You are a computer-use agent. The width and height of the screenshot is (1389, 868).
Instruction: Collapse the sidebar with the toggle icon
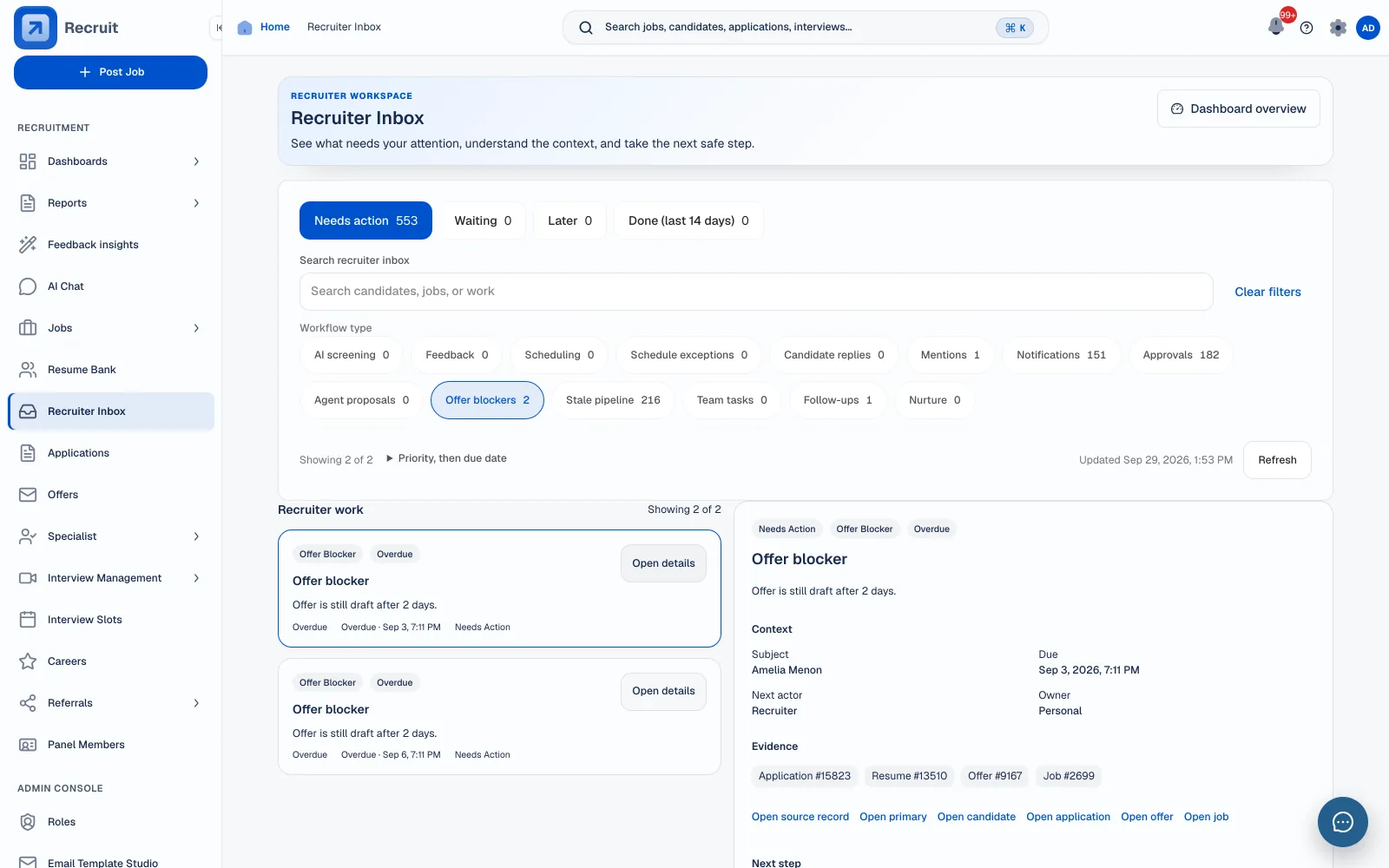click(218, 28)
